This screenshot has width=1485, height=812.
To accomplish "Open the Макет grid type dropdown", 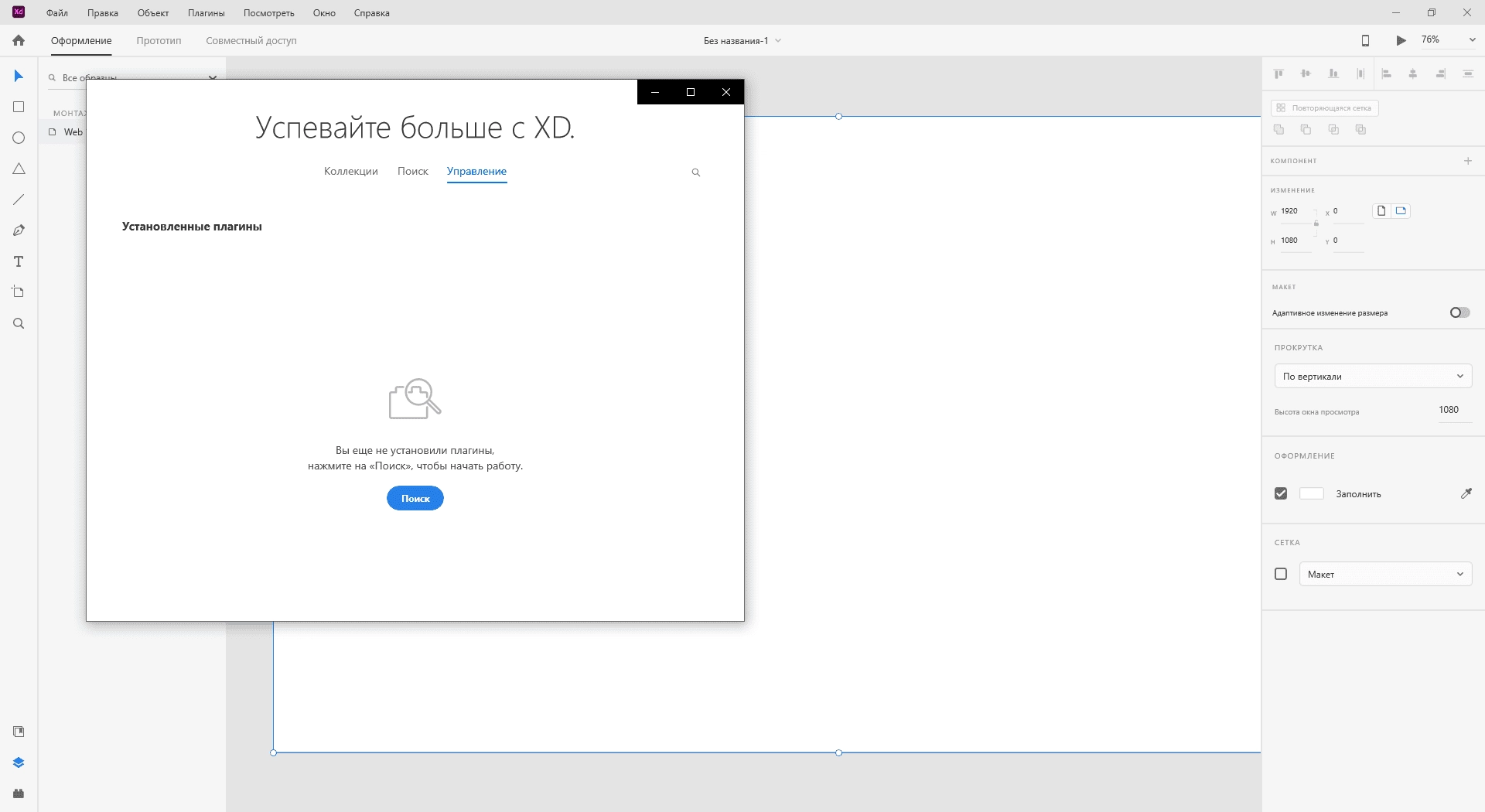I will coord(1385,574).
